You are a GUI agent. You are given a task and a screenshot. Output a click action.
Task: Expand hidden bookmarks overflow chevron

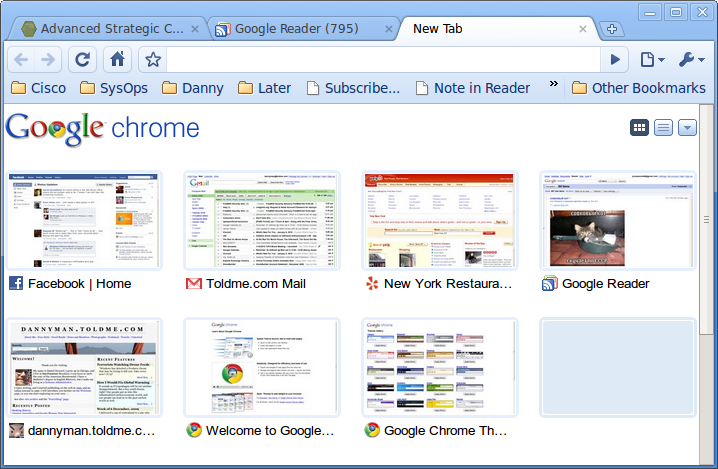coord(554,85)
